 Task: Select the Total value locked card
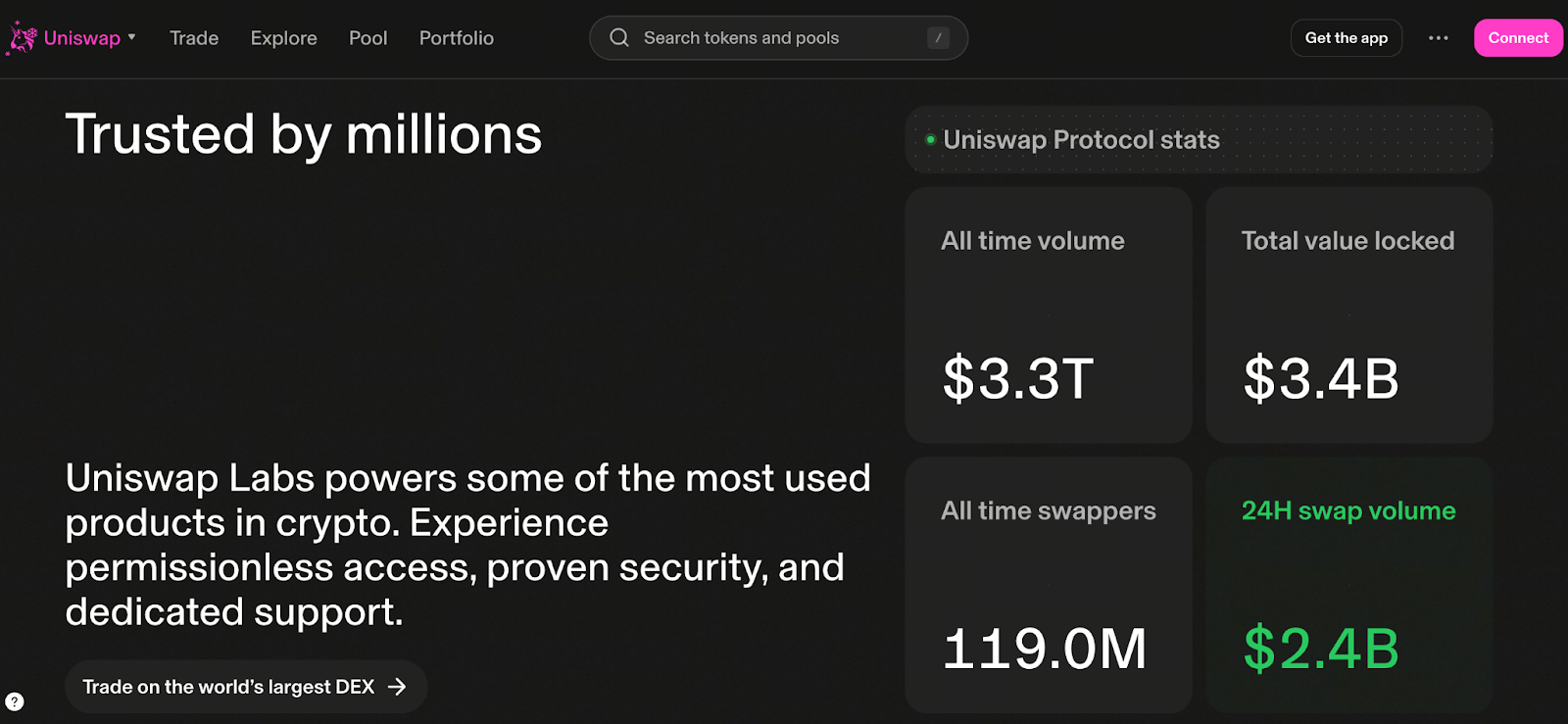1349,314
